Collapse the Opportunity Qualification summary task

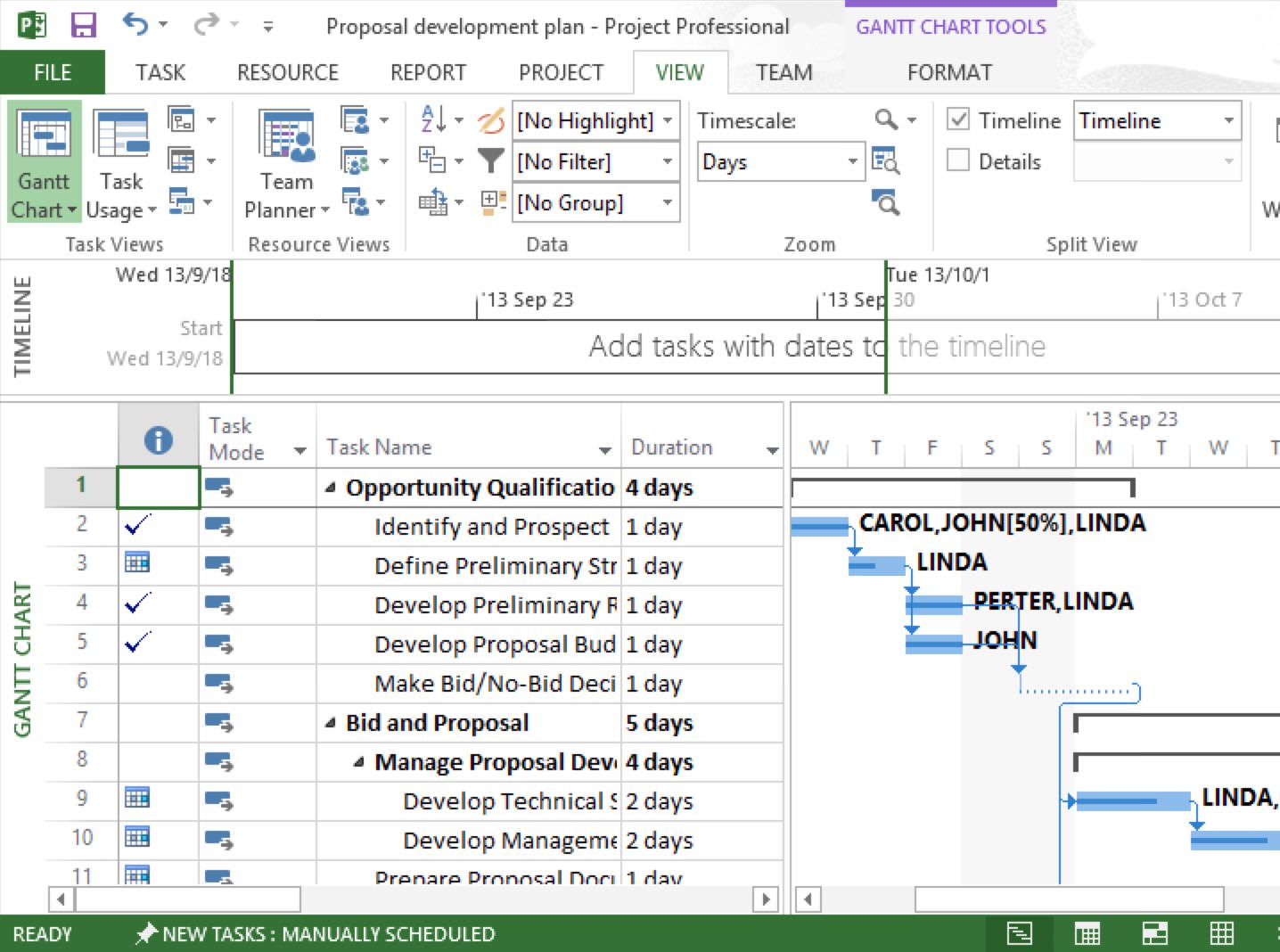point(331,488)
